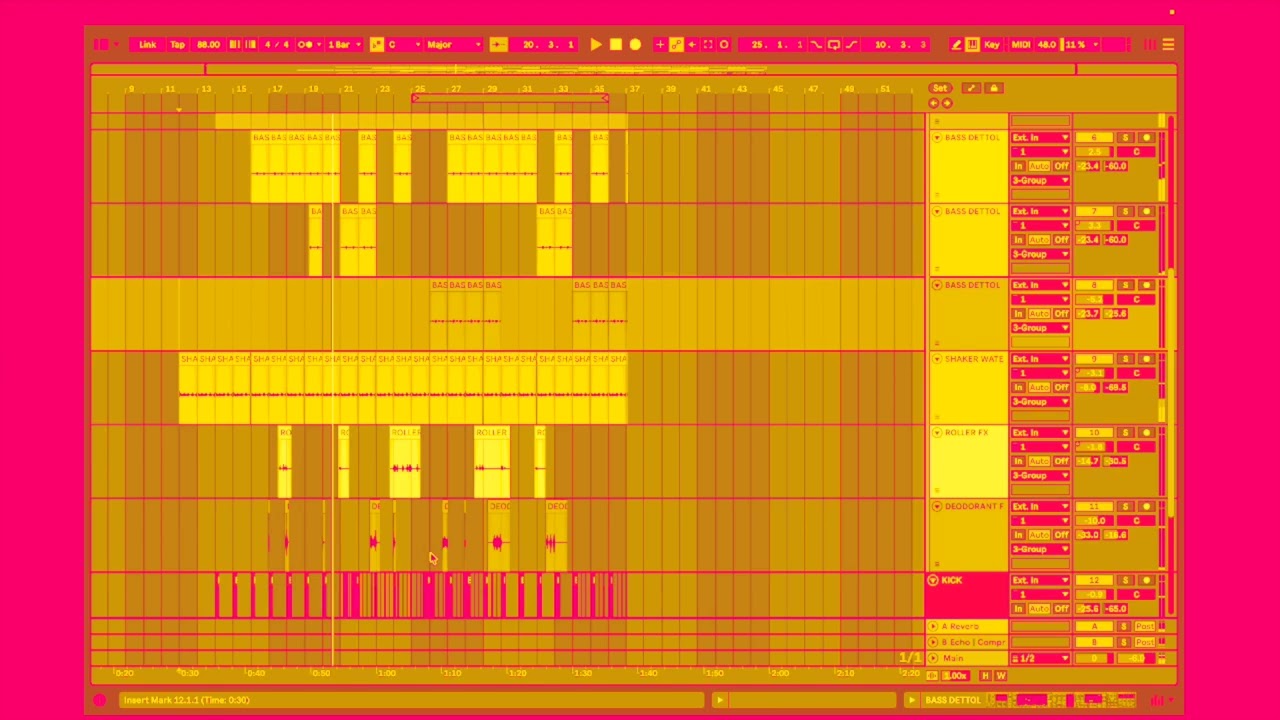This screenshot has height=720, width=1280.
Task: Toggle the Punch-Out switch icon
Action: coord(851,44)
